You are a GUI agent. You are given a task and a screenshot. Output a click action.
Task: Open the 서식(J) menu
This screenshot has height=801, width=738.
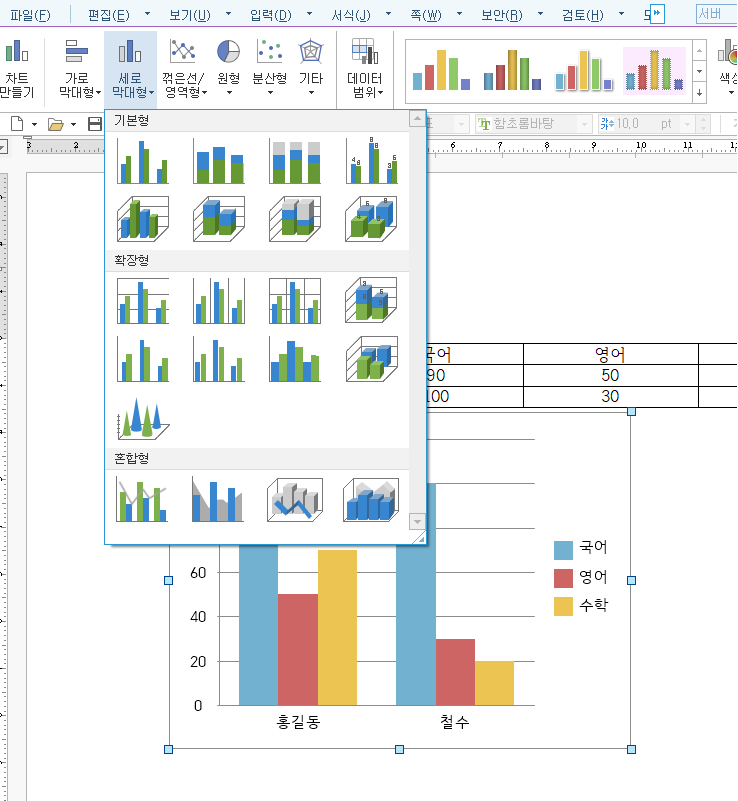tap(351, 15)
